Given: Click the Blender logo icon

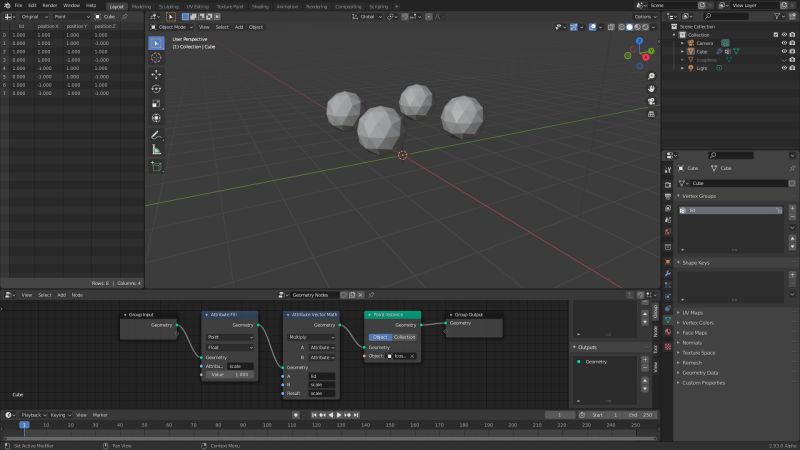Looking at the screenshot, I should pyautogui.click(x=7, y=5).
